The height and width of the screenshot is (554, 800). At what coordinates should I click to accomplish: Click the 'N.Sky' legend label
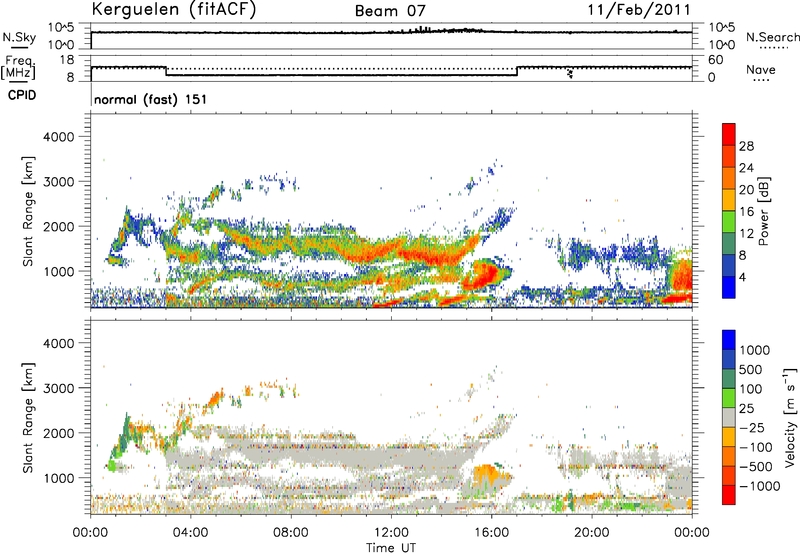19,37
